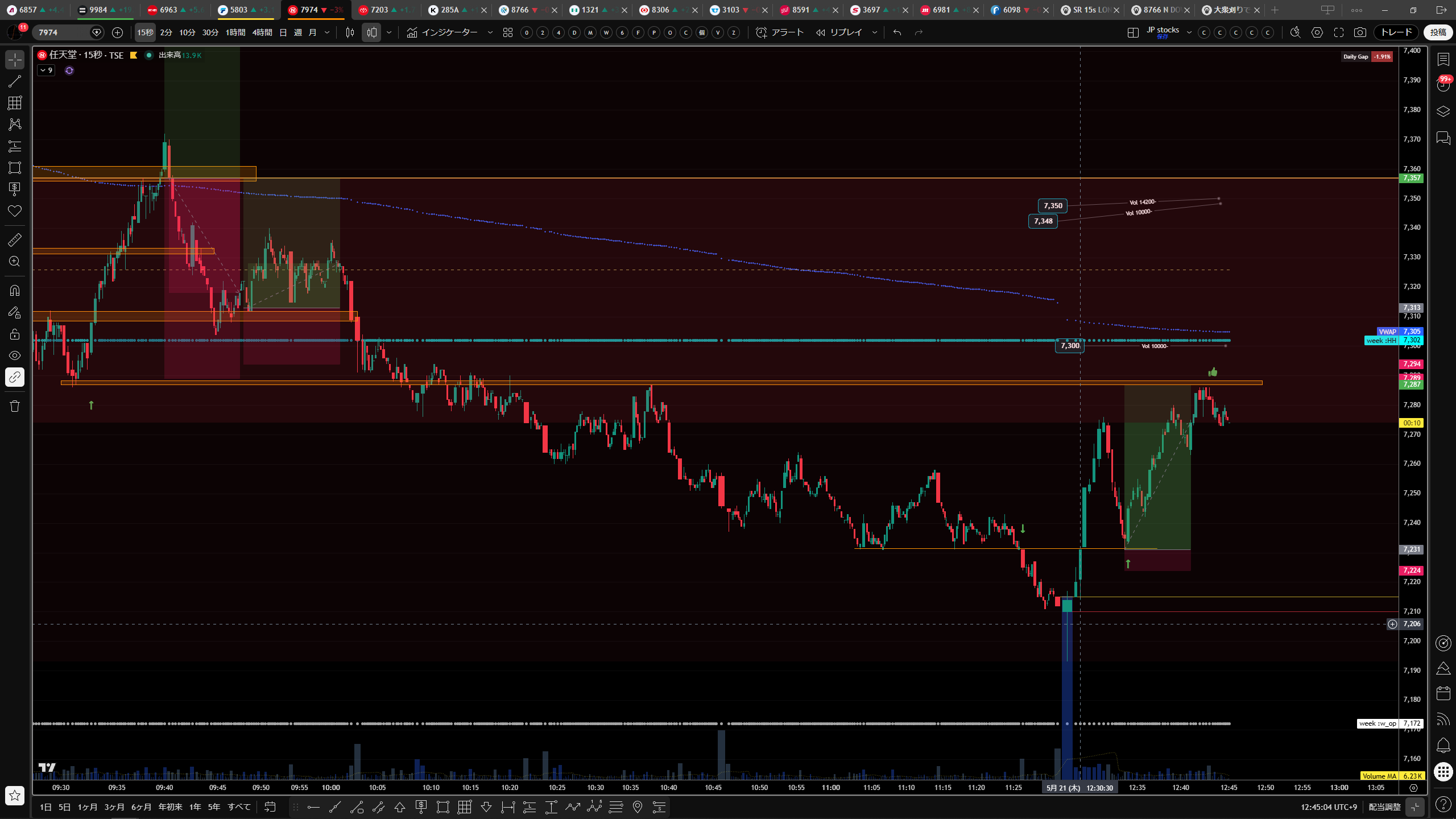
Task: Enter fullscreen mode
Action: (x=1339, y=32)
